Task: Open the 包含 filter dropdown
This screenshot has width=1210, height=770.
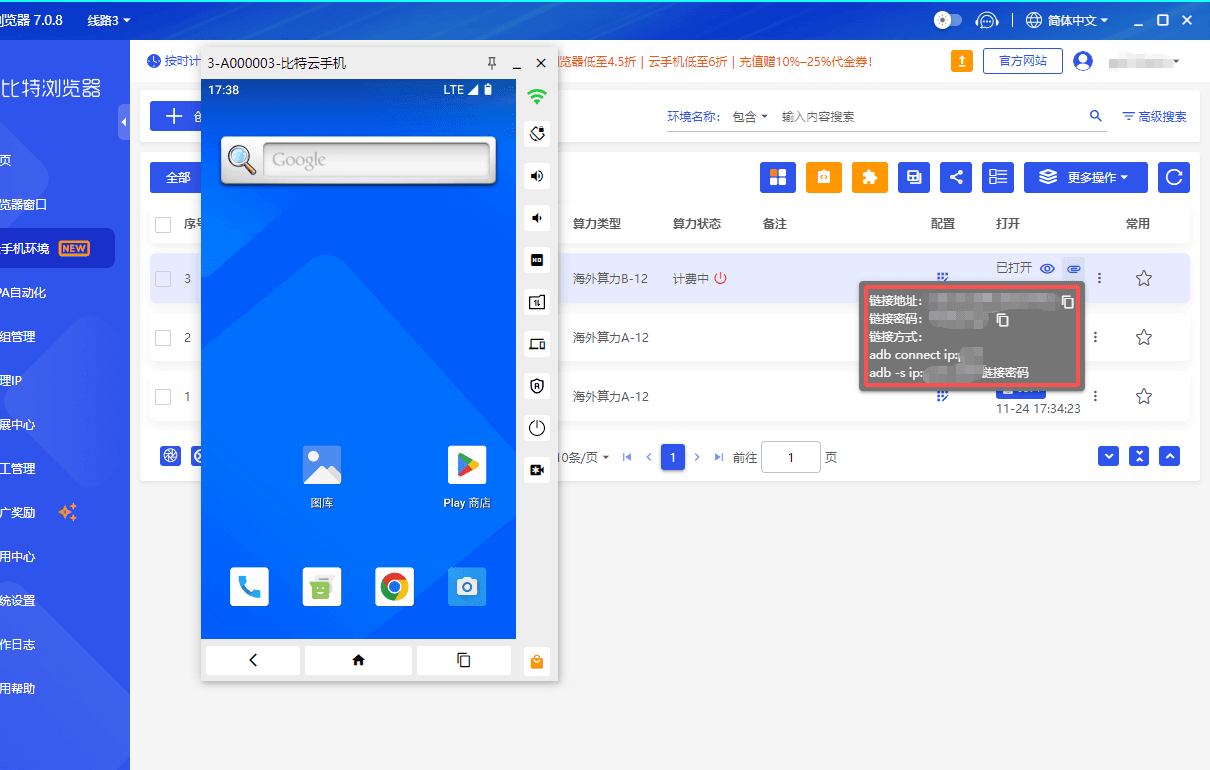Action: [x=750, y=117]
